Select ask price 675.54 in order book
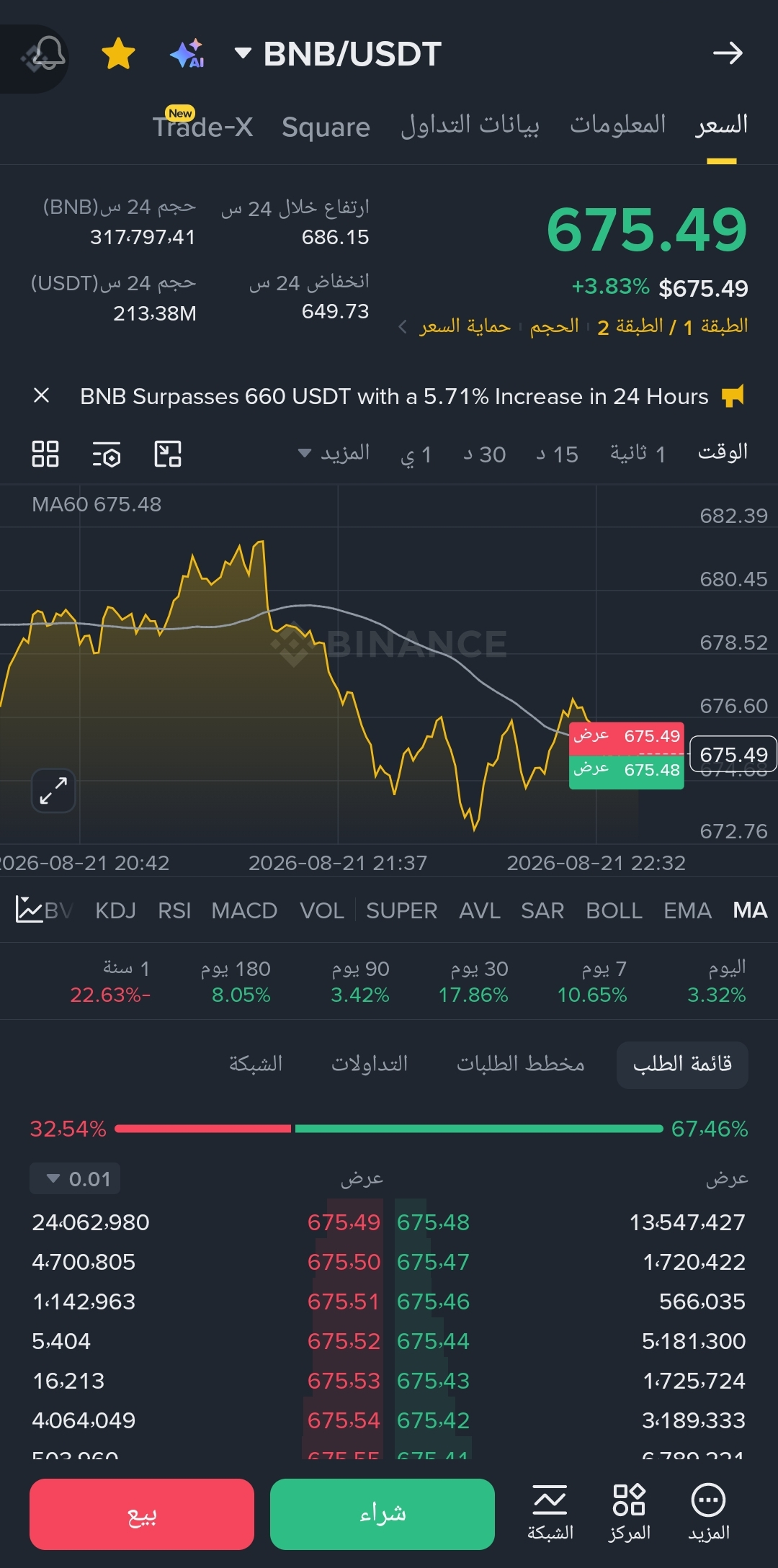Image resolution: width=778 pixels, height=1568 pixels. pyautogui.click(x=344, y=1420)
